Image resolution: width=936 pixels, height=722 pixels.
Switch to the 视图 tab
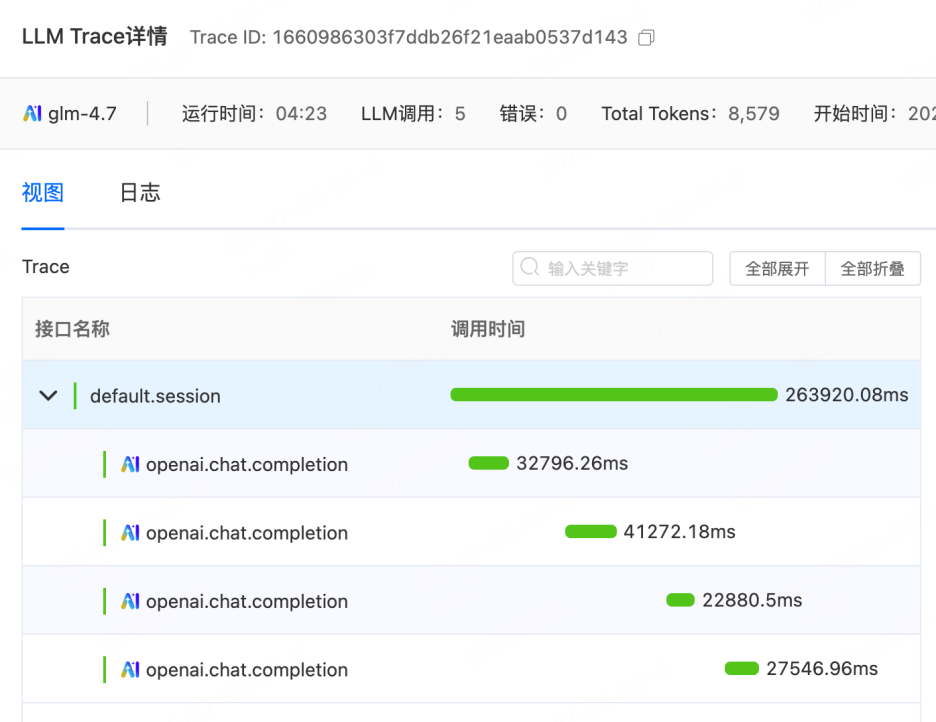pyautogui.click(x=42, y=193)
